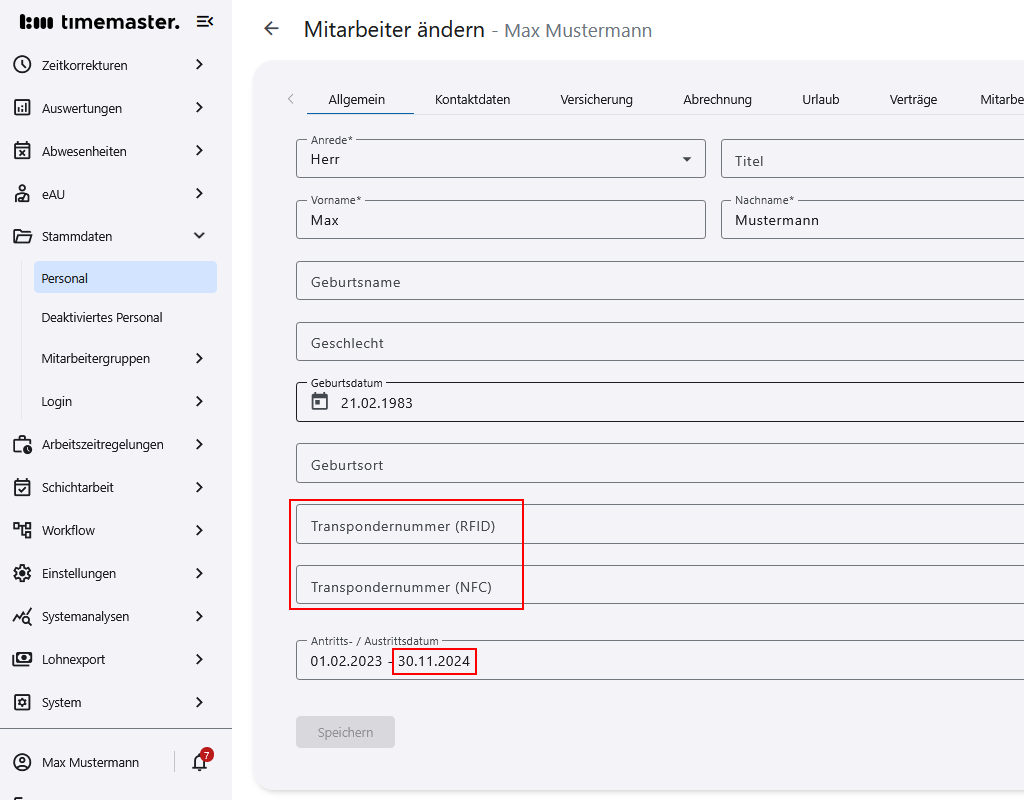1024x800 pixels.
Task: Open the Urlaub tab
Action: (x=821, y=99)
